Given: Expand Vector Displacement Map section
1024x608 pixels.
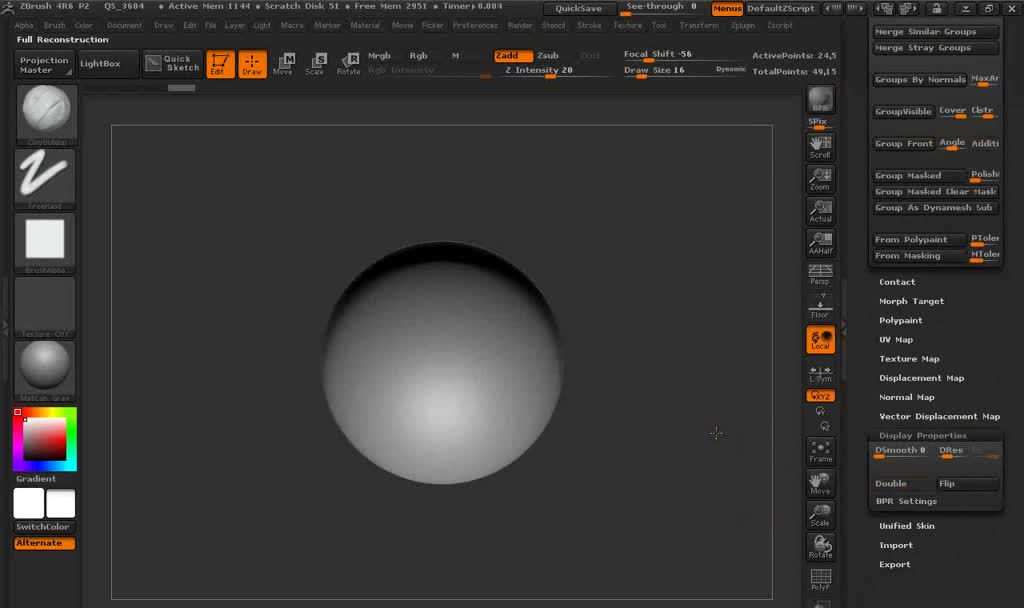Looking at the screenshot, I should click(939, 417).
